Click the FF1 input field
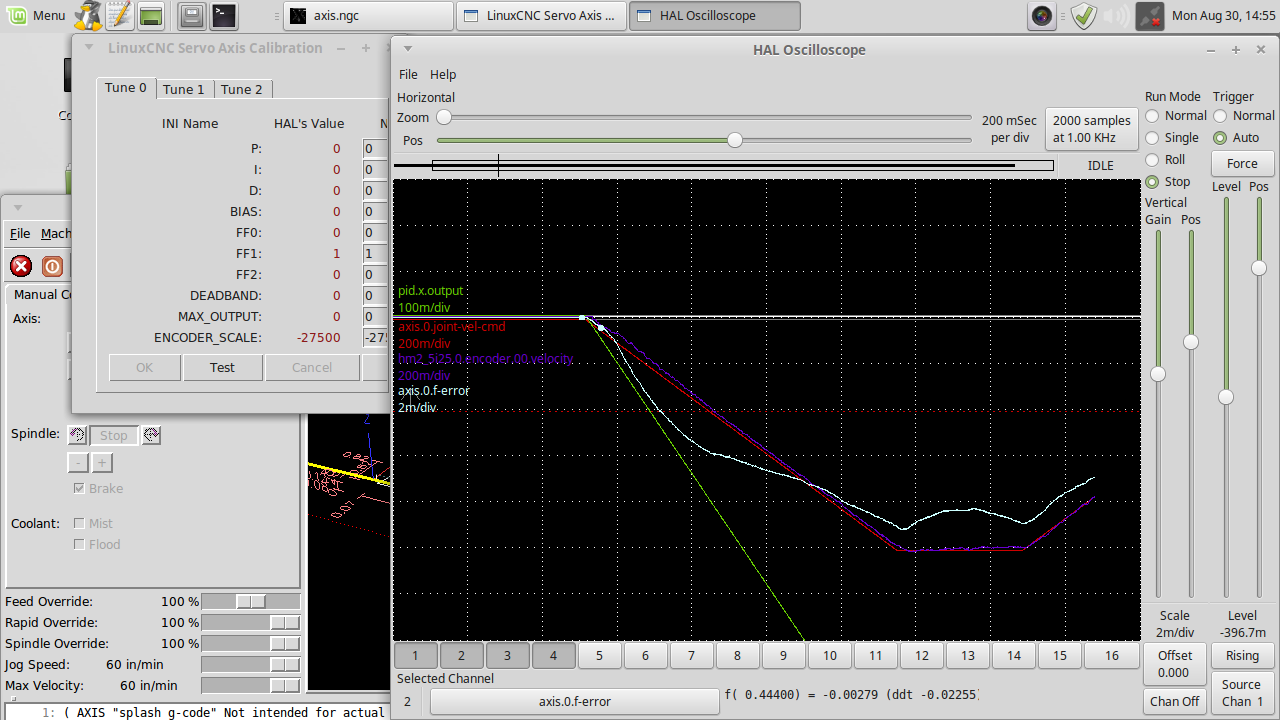1280x720 pixels. tap(375, 254)
